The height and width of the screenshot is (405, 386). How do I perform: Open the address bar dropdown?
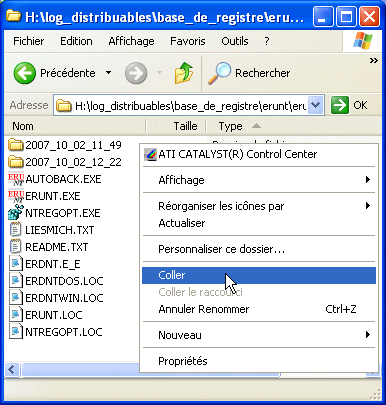tap(315, 105)
